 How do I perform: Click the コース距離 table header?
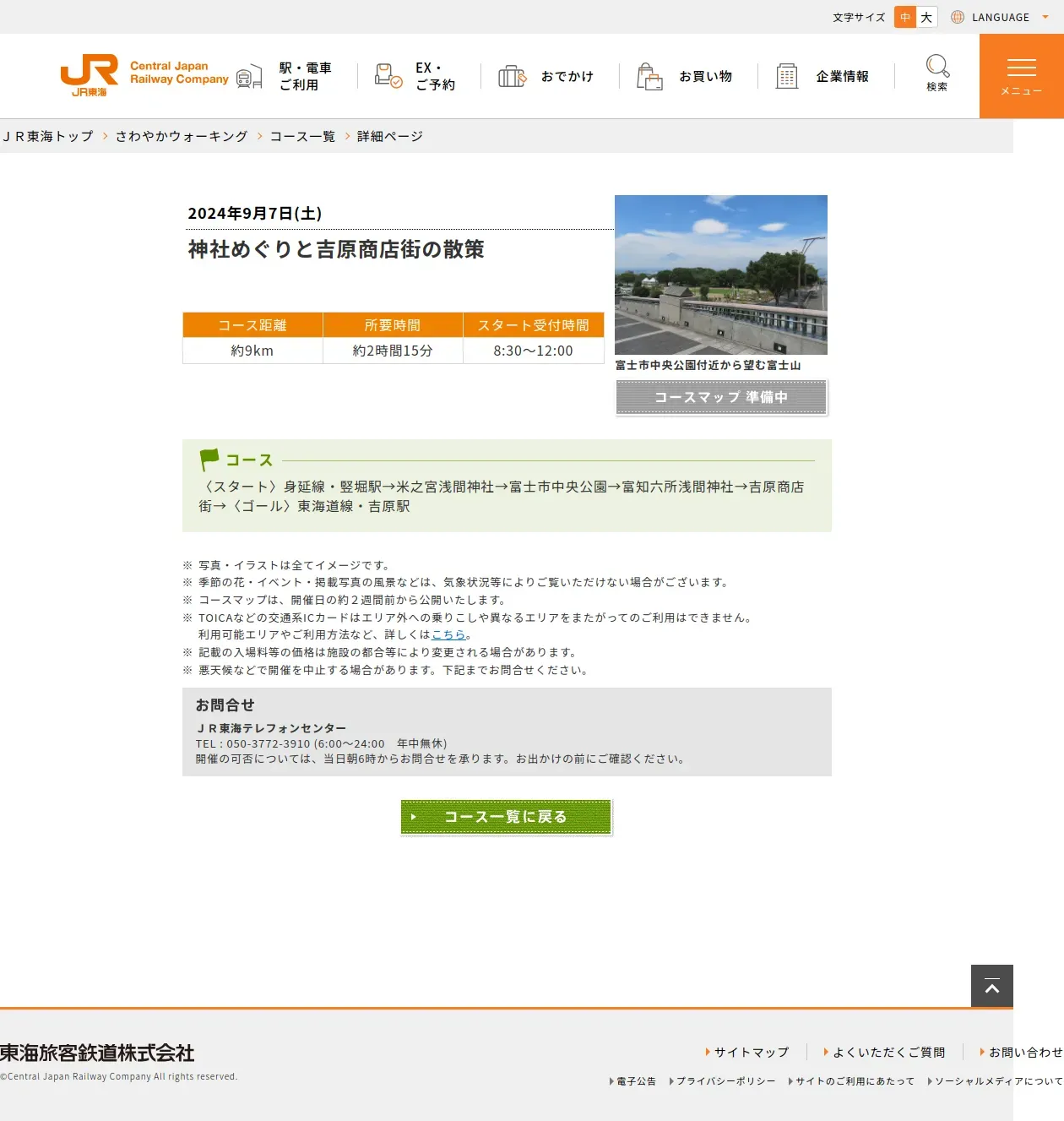252,325
